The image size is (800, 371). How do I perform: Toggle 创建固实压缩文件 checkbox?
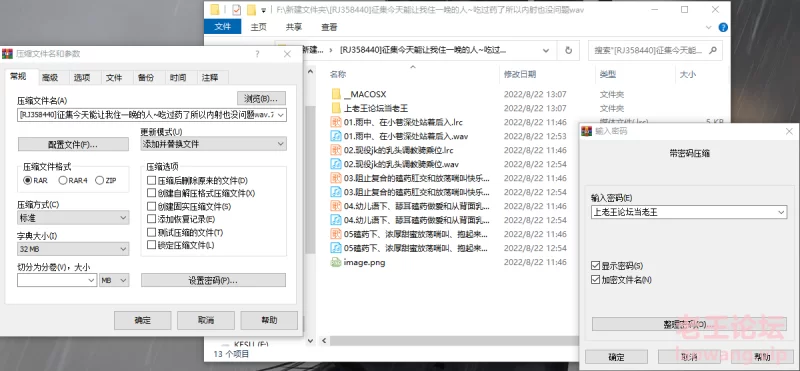tap(151, 206)
